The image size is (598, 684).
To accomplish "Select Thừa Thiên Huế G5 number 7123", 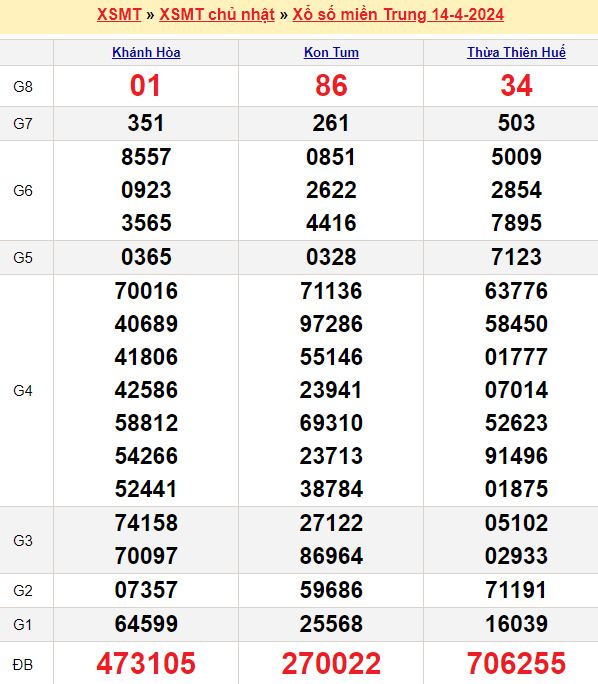I will tap(516, 257).
